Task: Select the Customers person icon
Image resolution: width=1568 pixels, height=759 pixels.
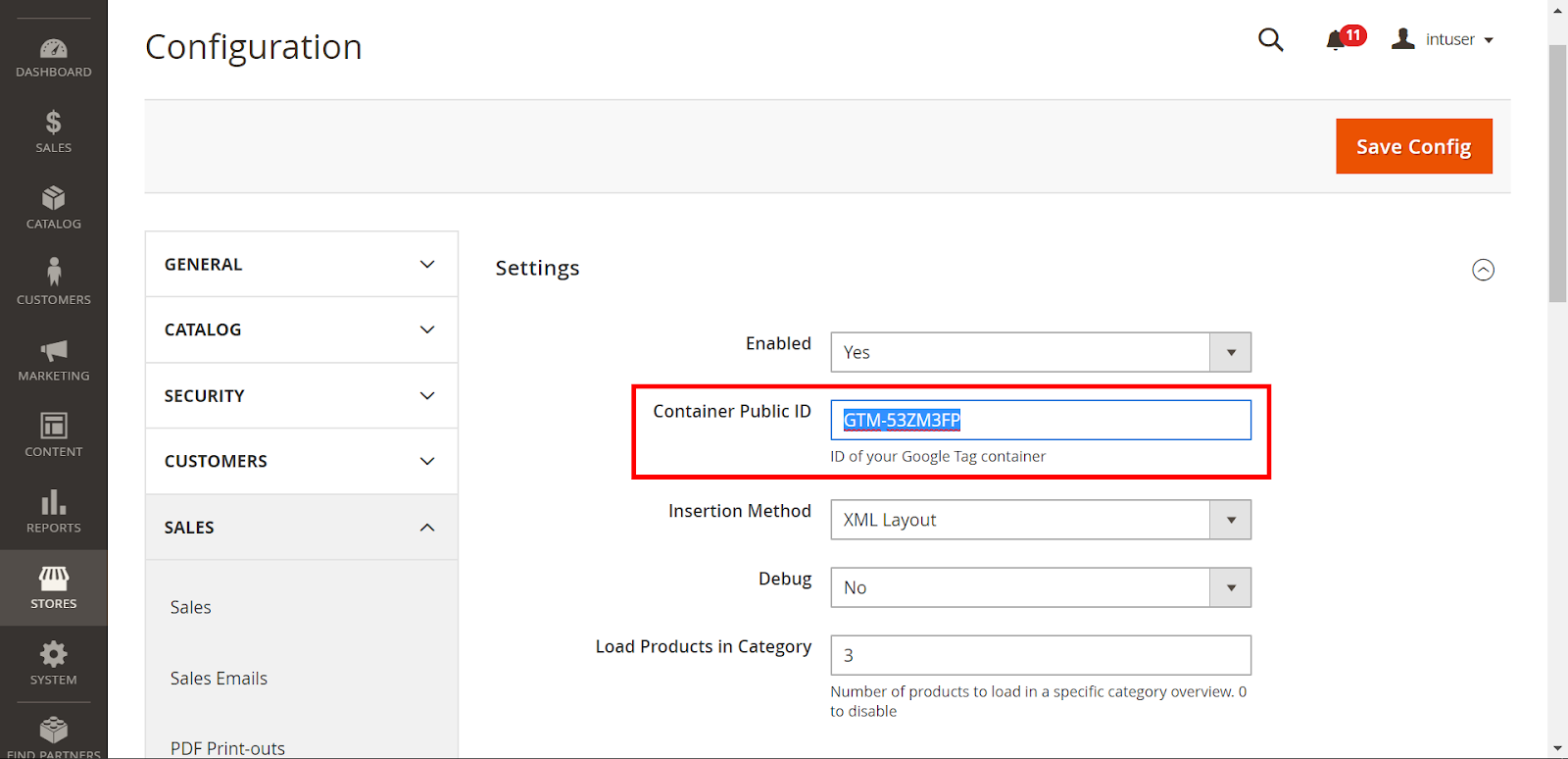Action: click(x=53, y=273)
